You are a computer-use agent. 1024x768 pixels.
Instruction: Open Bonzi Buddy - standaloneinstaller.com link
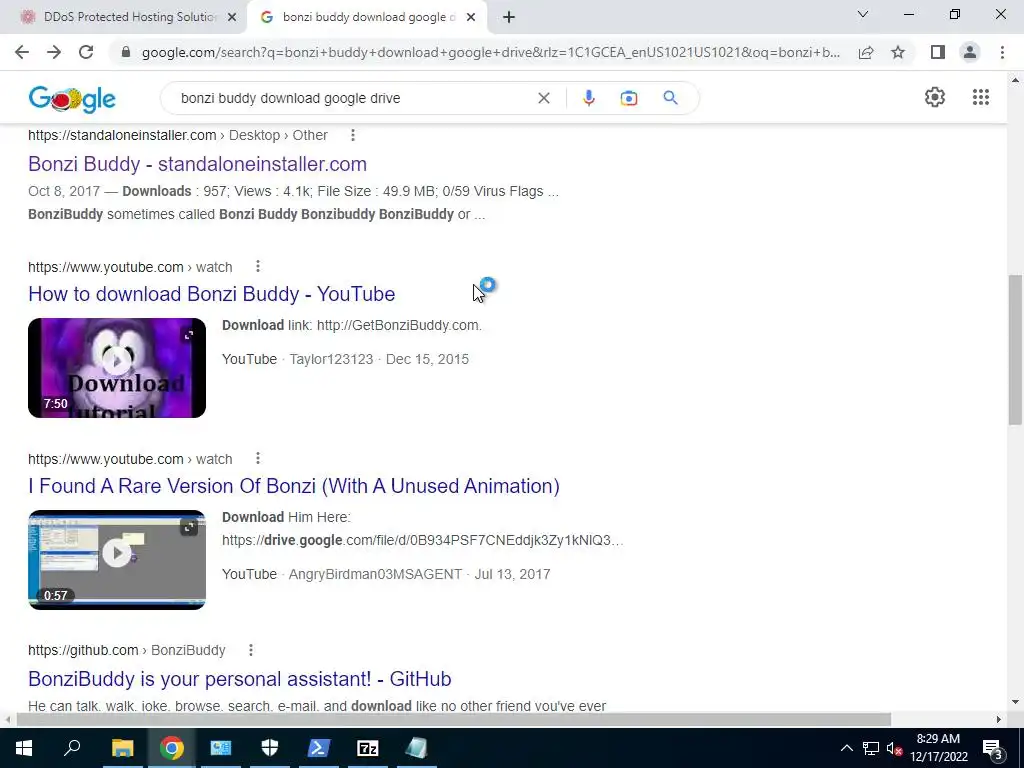(x=197, y=163)
